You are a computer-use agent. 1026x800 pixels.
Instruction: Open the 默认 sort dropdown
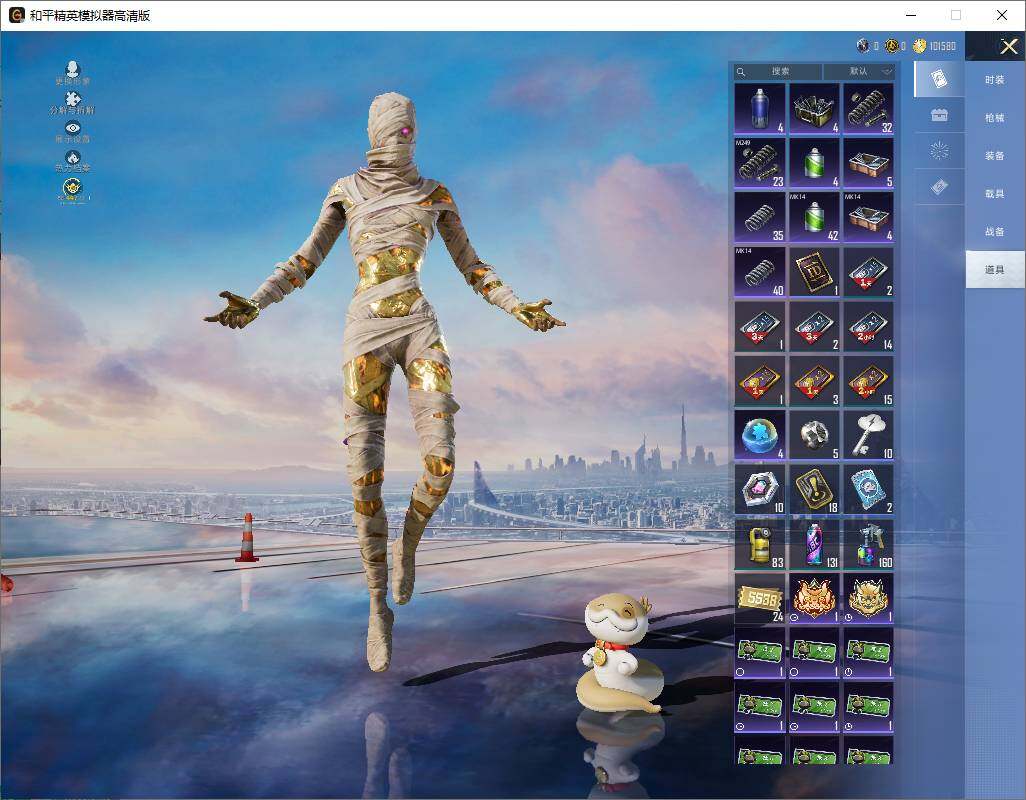point(859,71)
